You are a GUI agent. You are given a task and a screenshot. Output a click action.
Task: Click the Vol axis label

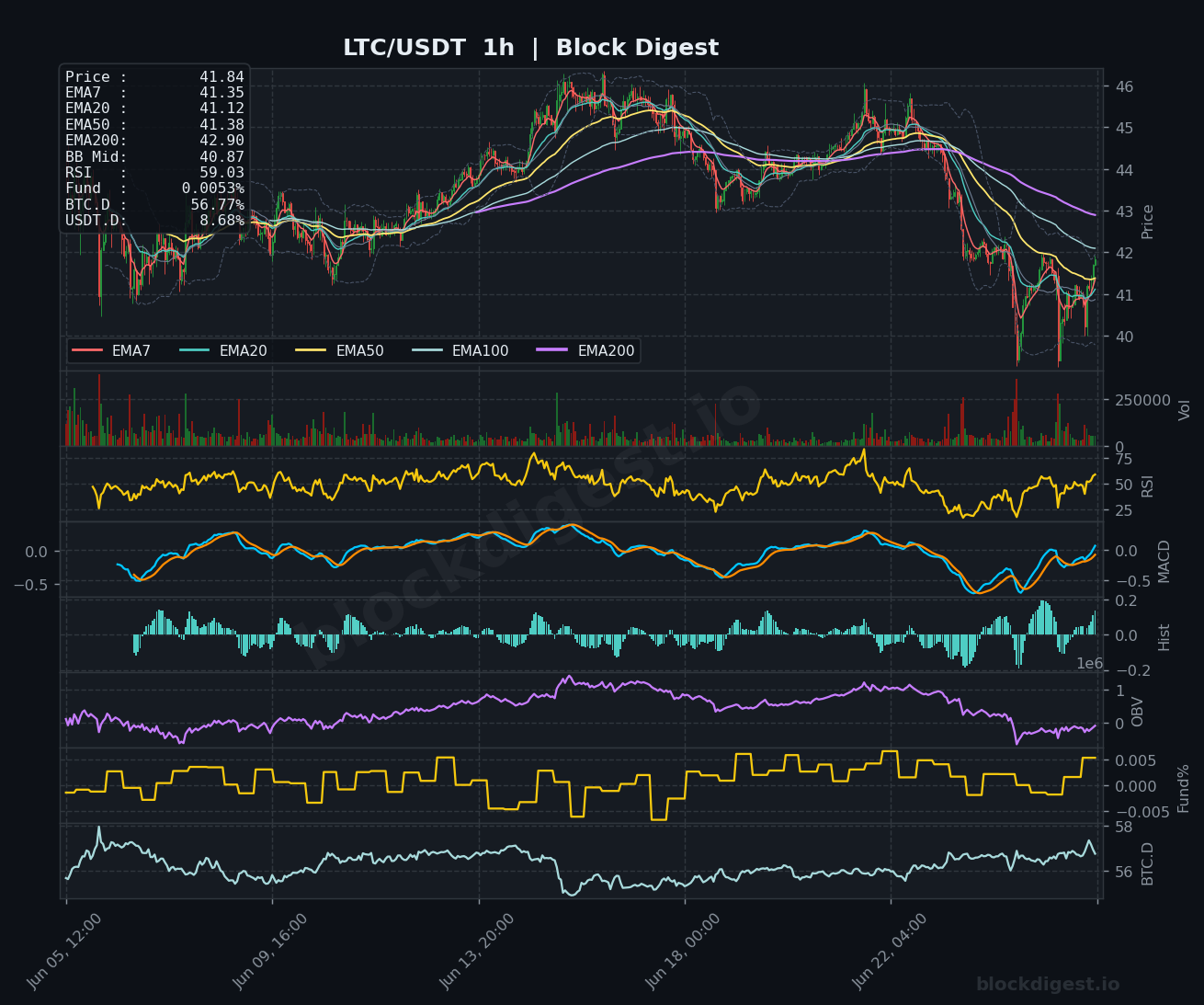pyautogui.click(x=1184, y=409)
